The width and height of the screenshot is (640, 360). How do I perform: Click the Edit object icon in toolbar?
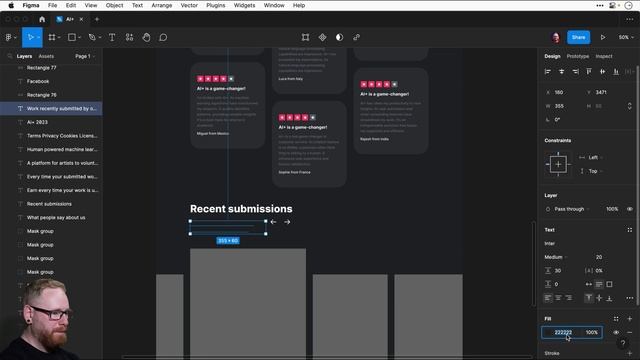click(305, 38)
